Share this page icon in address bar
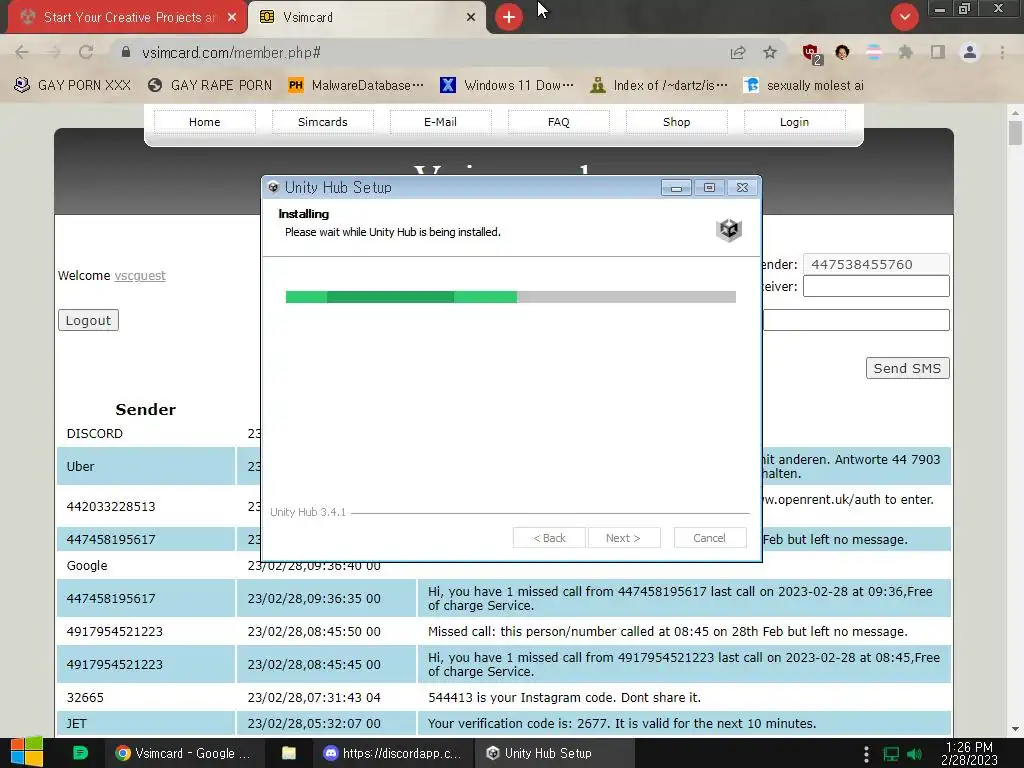 coord(738,52)
